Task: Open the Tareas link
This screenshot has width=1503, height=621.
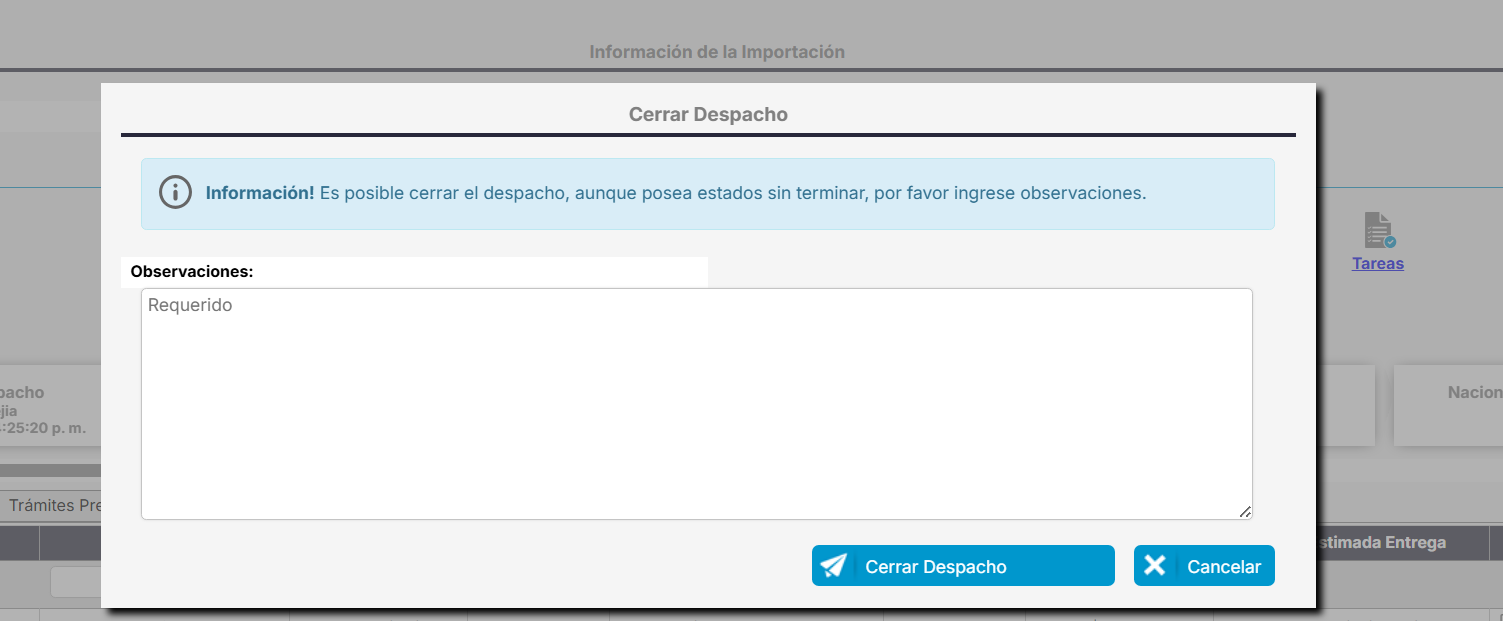Action: (1377, 264)
